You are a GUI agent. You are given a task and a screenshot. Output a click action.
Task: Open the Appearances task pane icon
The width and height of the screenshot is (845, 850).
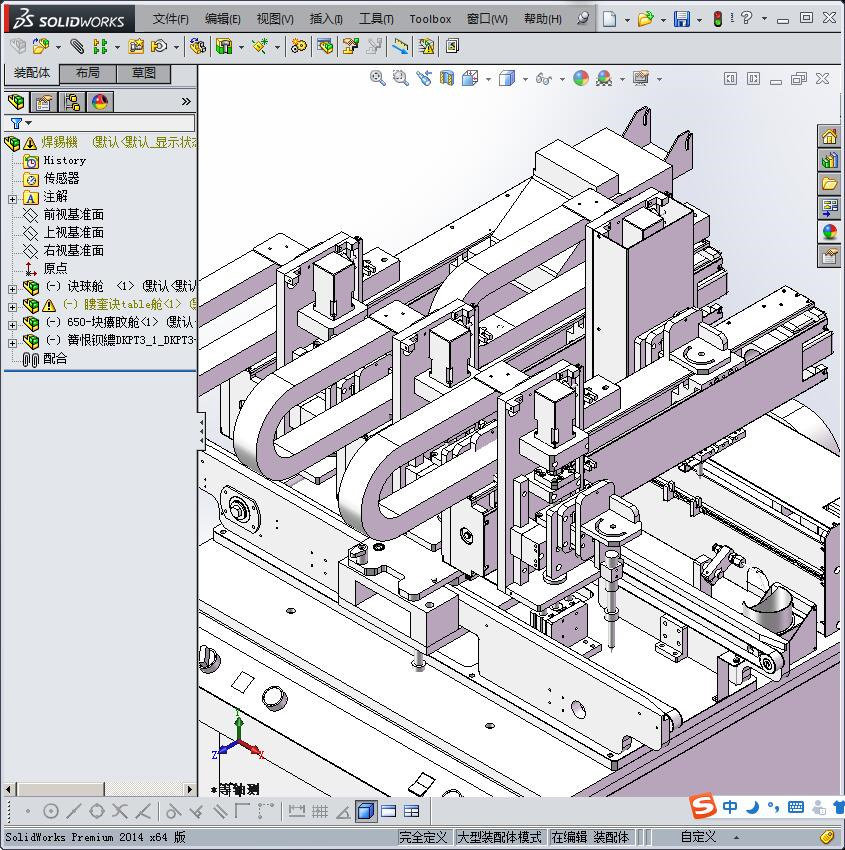pyautogui.click(x=829, y=232)
